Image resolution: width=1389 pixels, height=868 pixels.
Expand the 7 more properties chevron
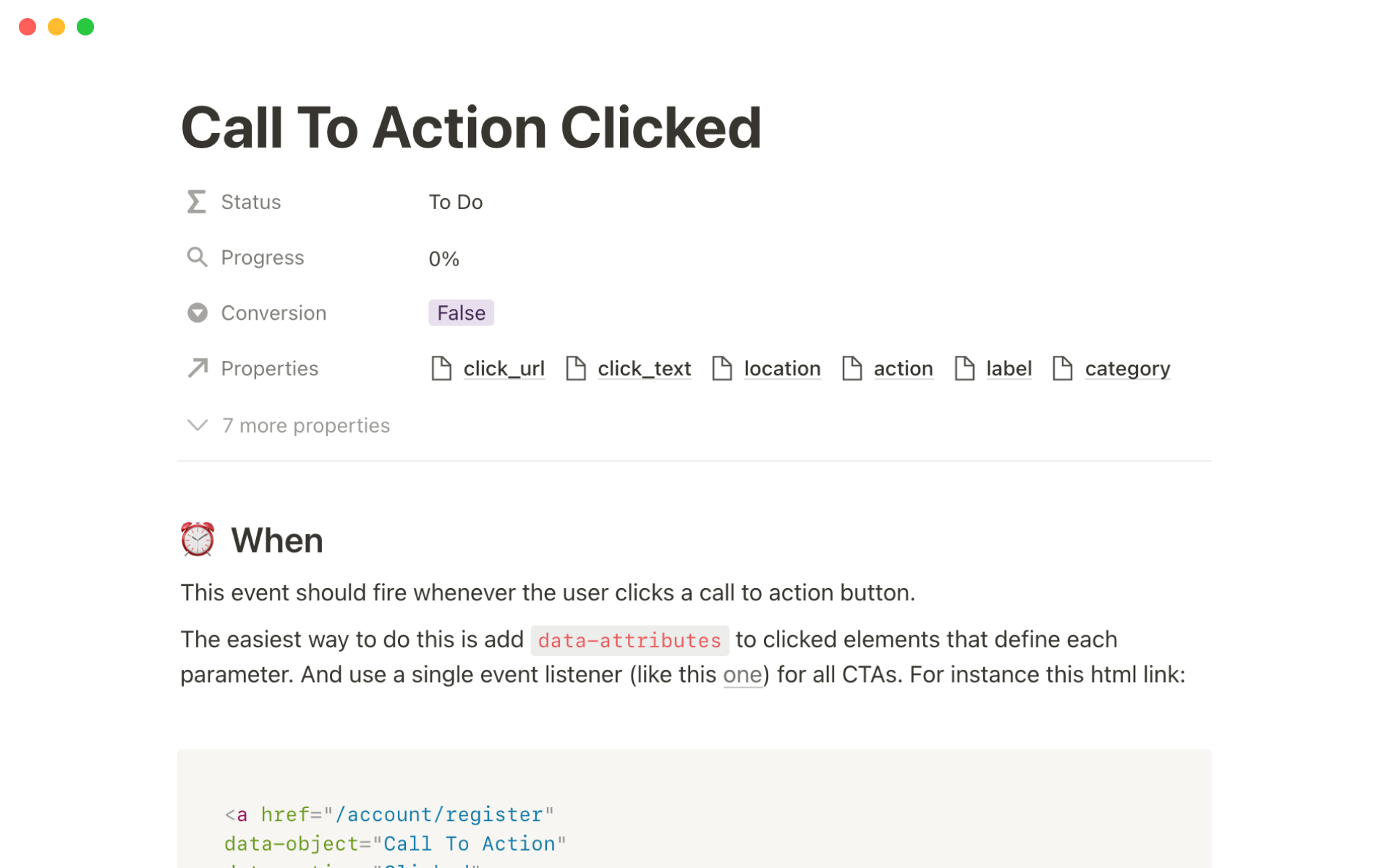tap(197, 425)
